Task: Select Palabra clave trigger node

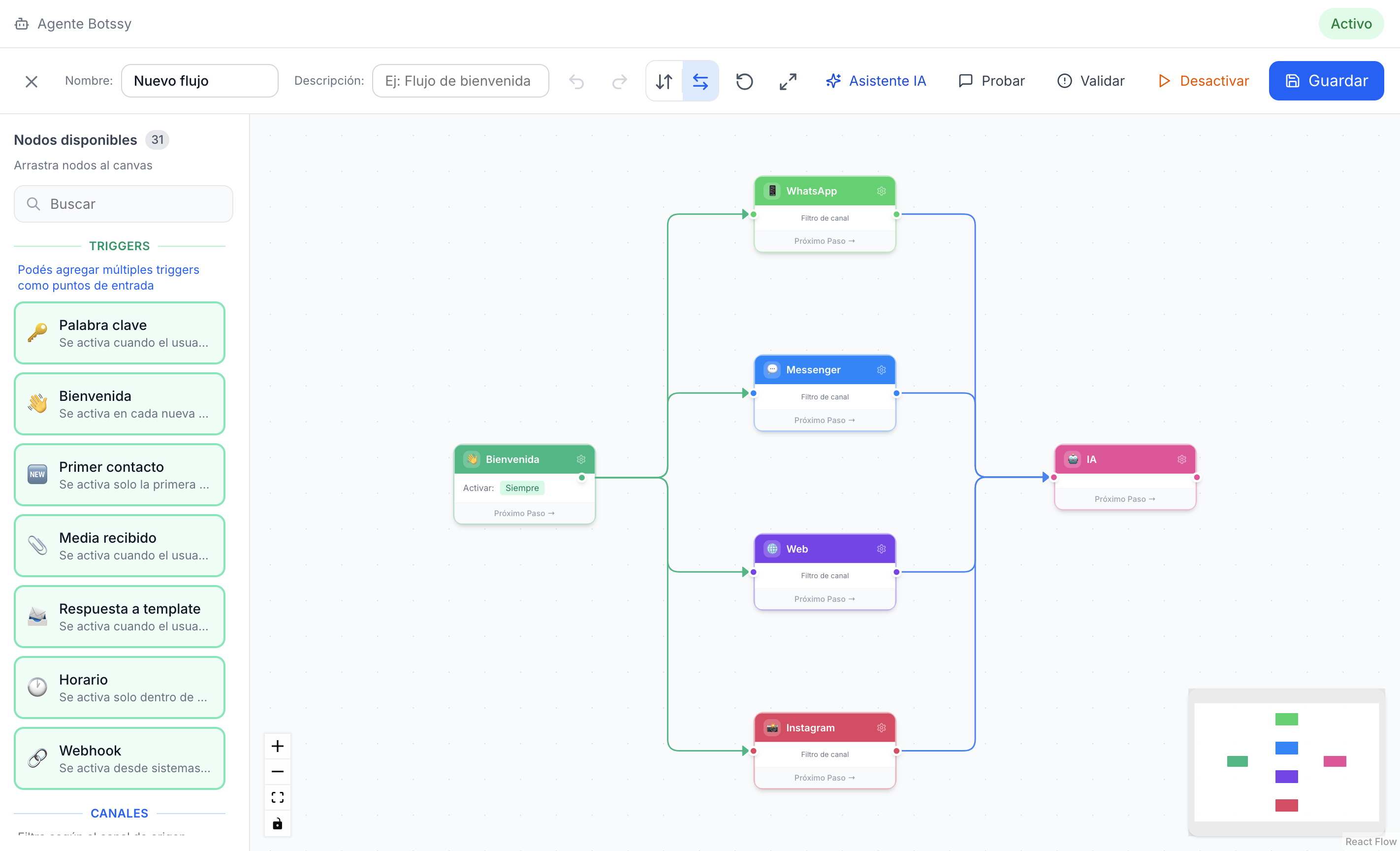Action: tap(119, 333)
